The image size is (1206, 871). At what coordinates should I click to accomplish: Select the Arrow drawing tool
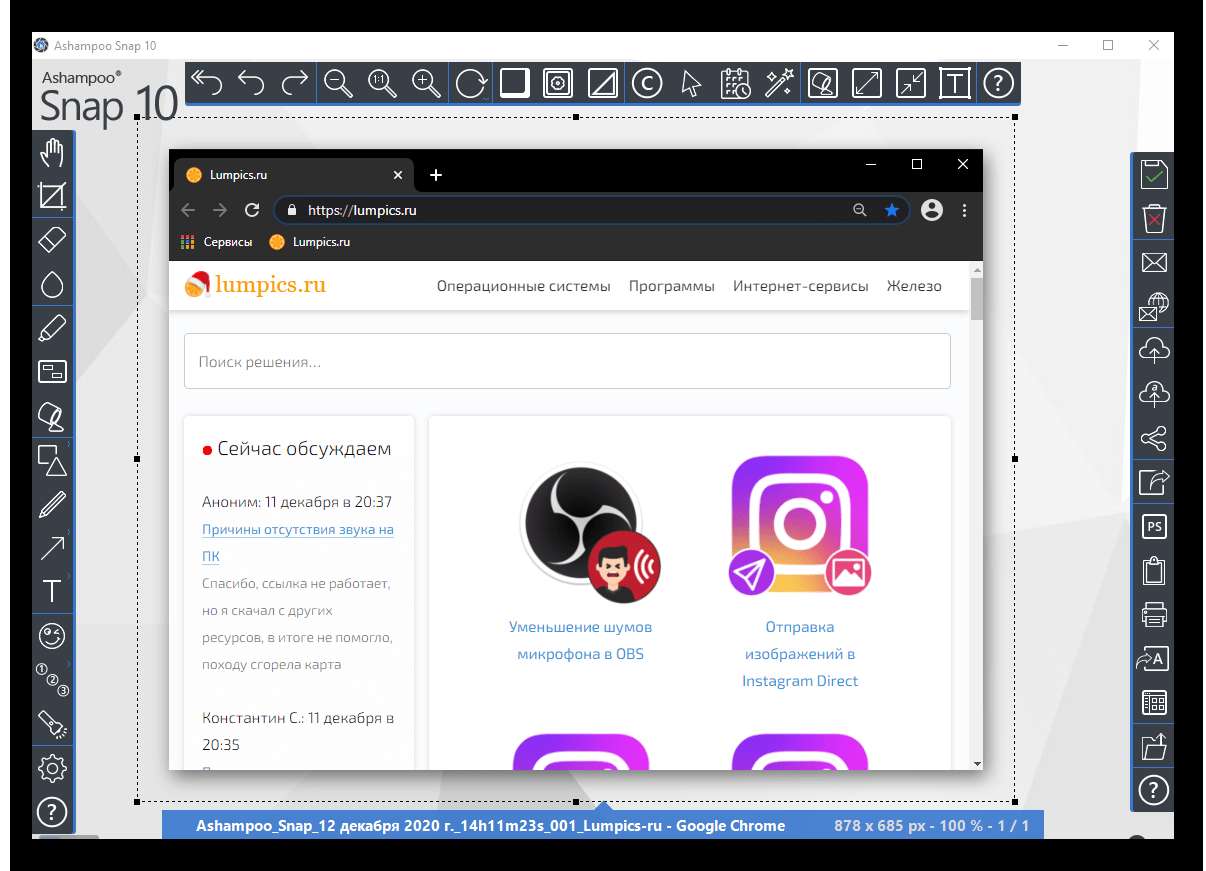[52, 547]
